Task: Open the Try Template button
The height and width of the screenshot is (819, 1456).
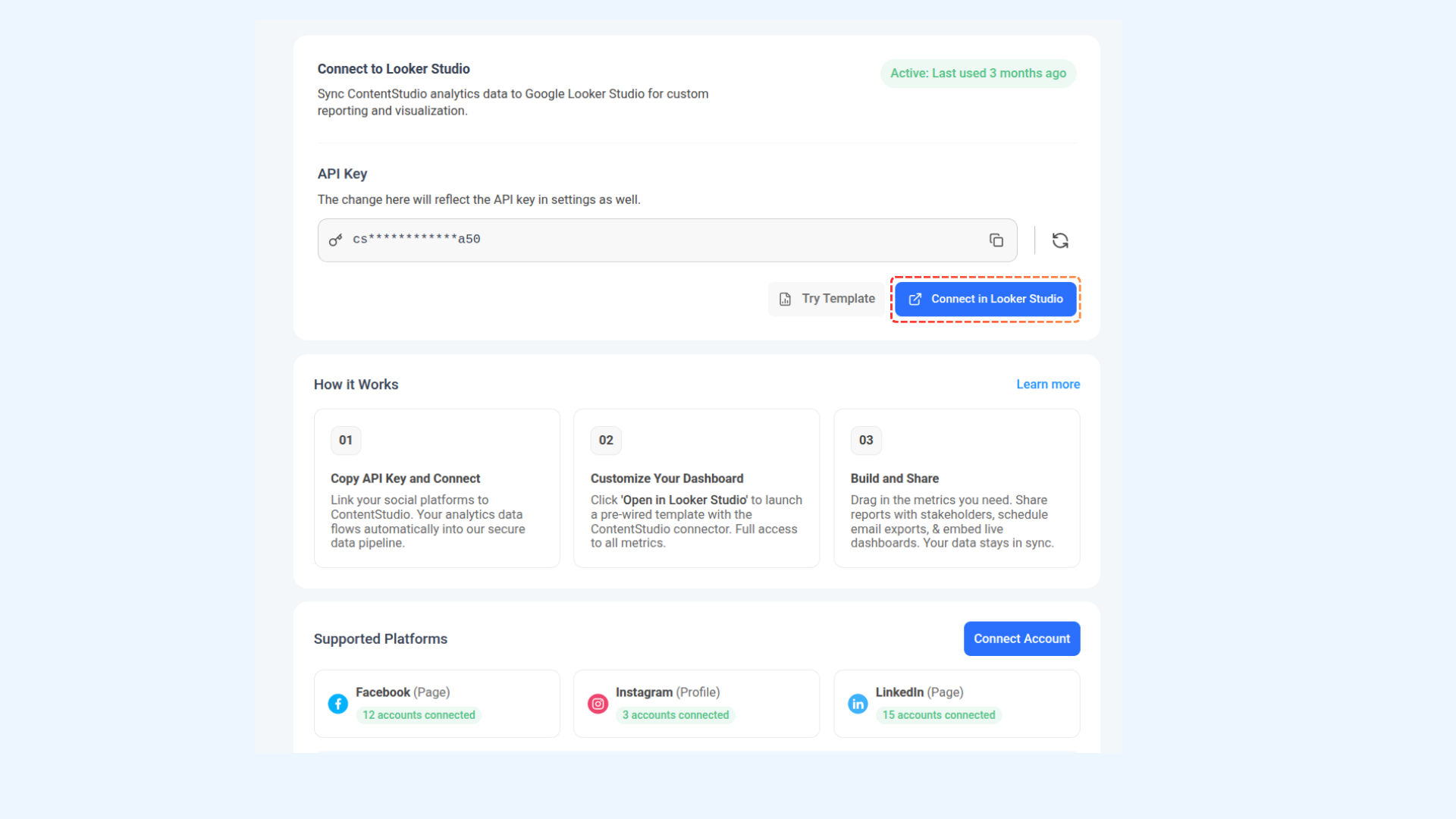Action: point(827,299)
